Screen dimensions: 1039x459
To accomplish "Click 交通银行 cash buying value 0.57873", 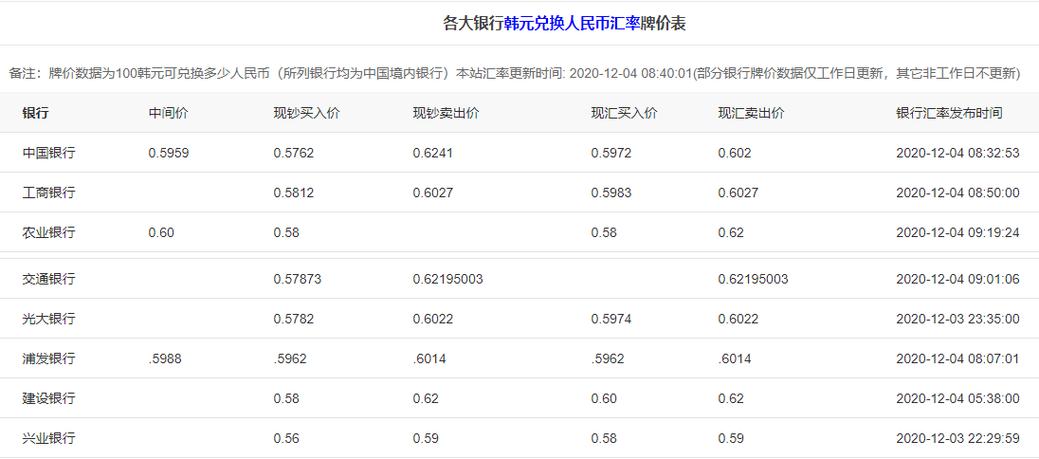I will click(x=298, y=279).
